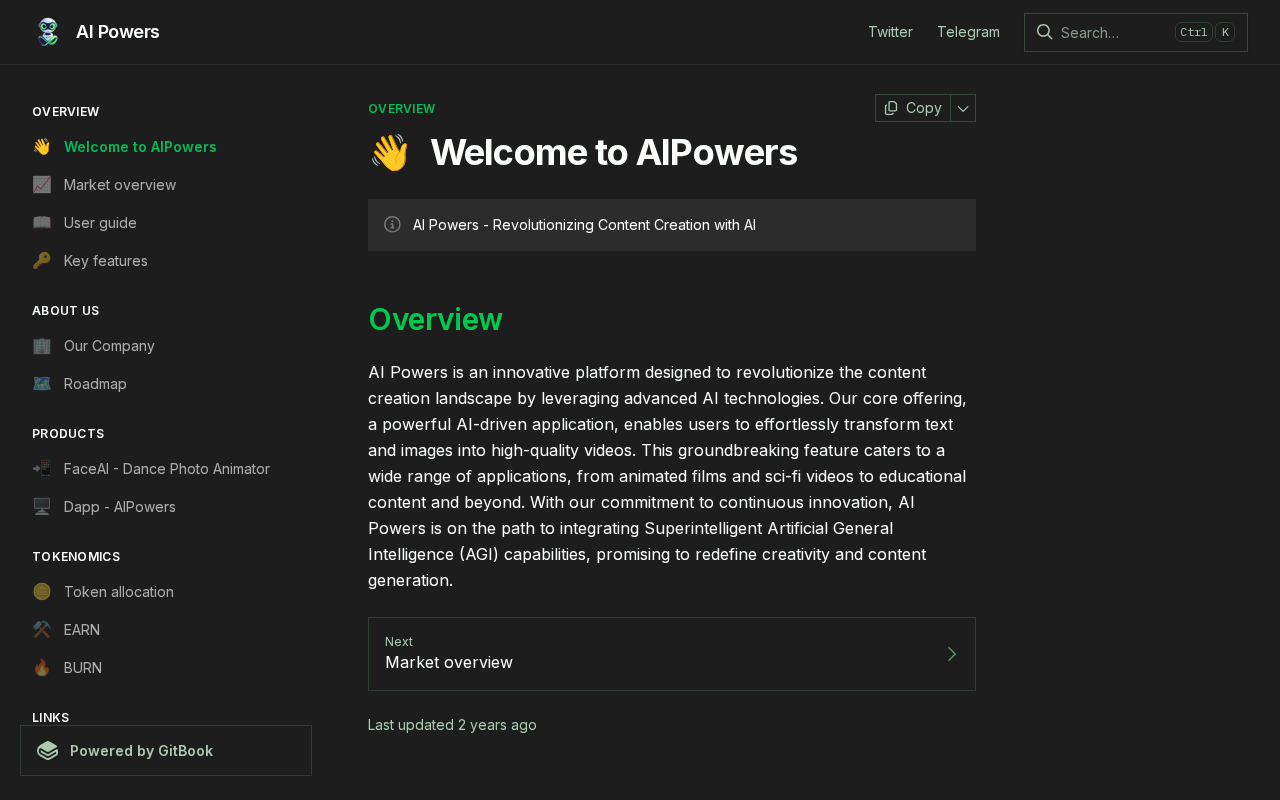Viewport: 1280px width, 800px height.
Task: Open the Twitter link in header
Action: (x=890, y=32)
